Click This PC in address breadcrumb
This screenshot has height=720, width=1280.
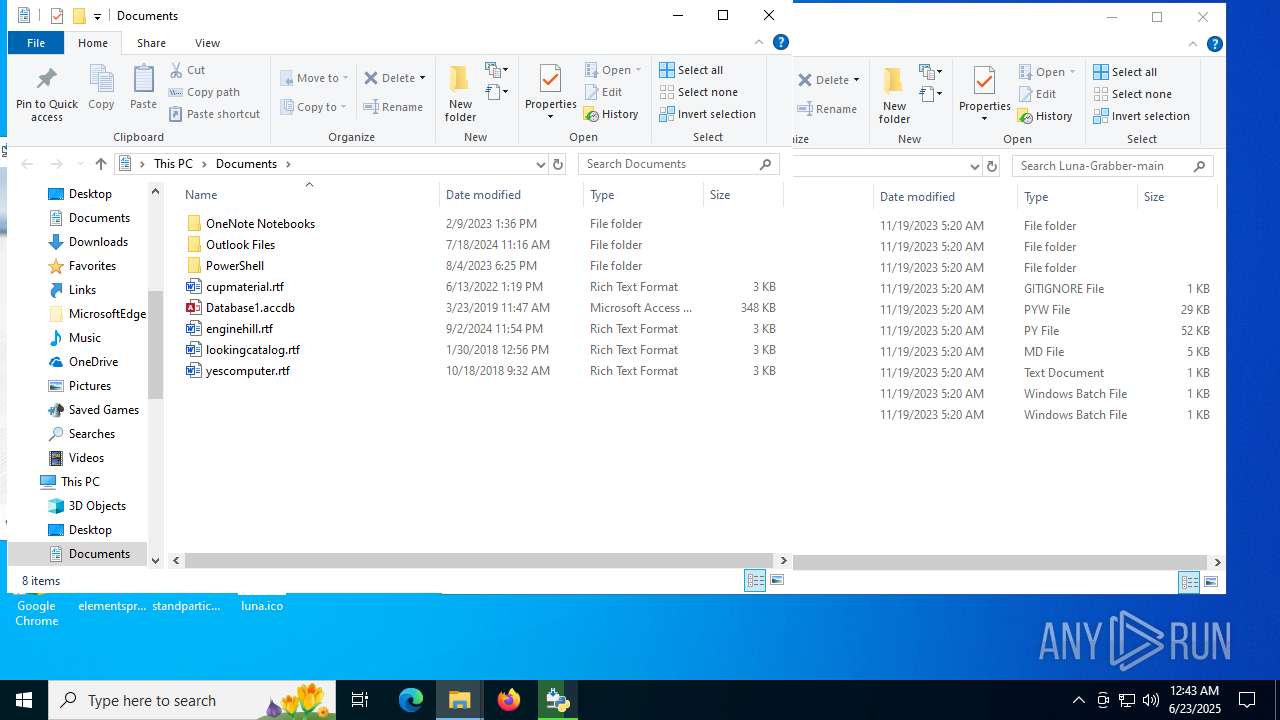click(x=173, y=164)
